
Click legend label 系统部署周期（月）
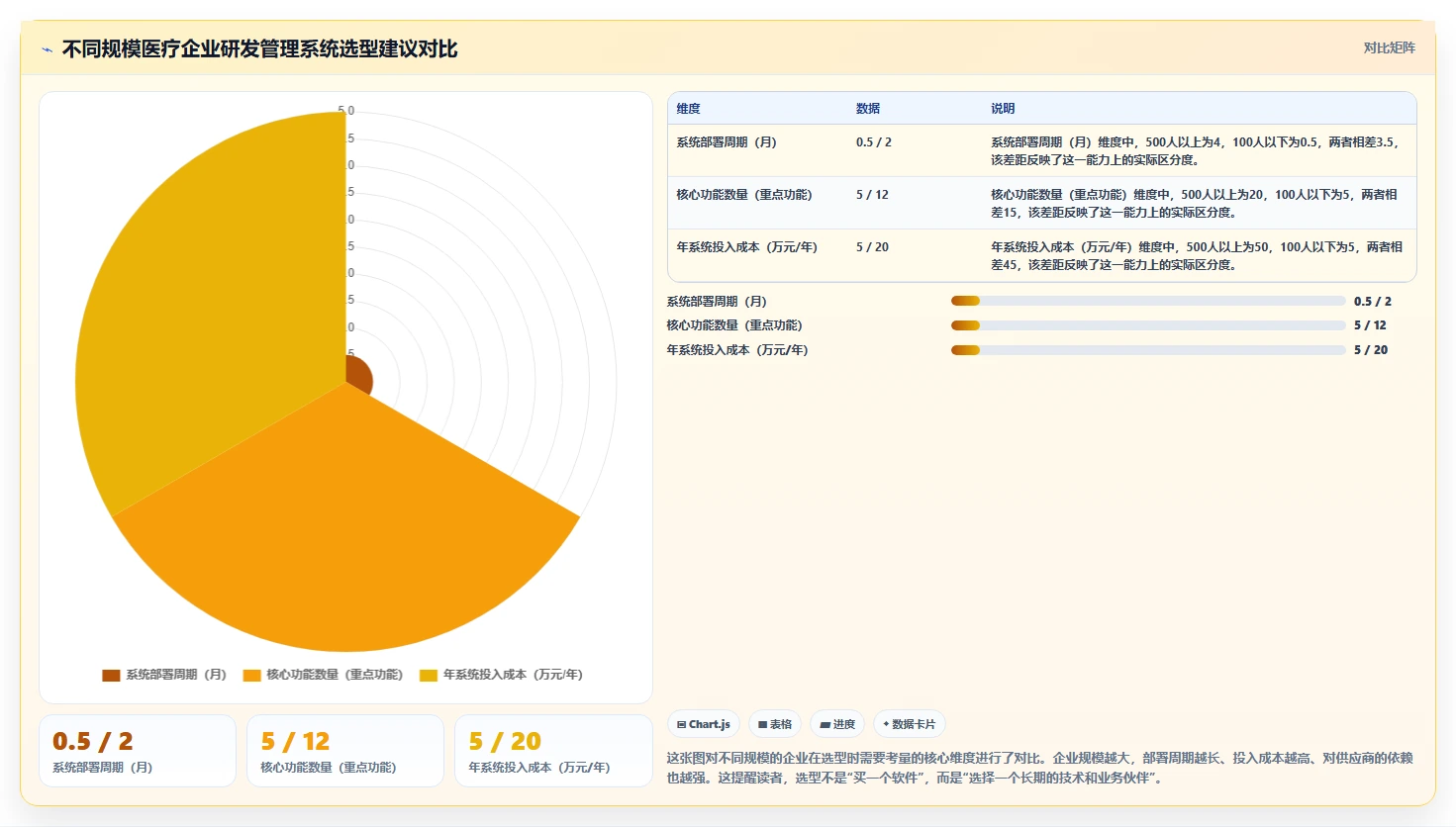(176, 675)
